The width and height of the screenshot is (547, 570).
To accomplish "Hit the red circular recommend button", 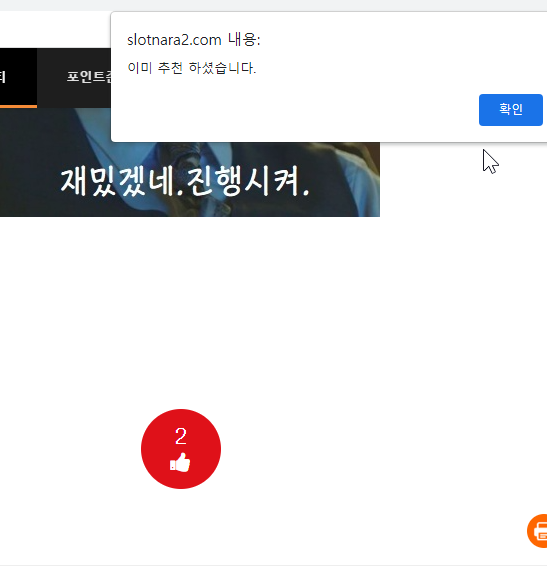I will click(181, 449).
